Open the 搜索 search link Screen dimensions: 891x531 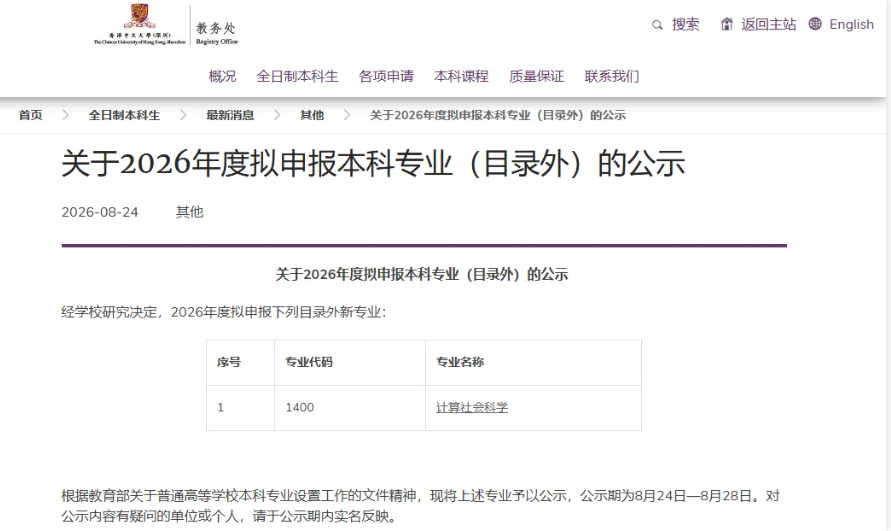pos(685,24)
